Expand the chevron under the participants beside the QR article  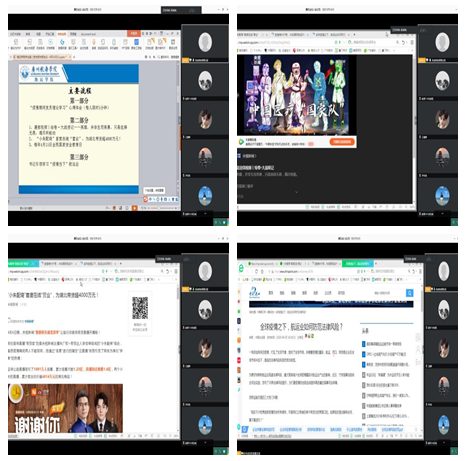[205, 442]
